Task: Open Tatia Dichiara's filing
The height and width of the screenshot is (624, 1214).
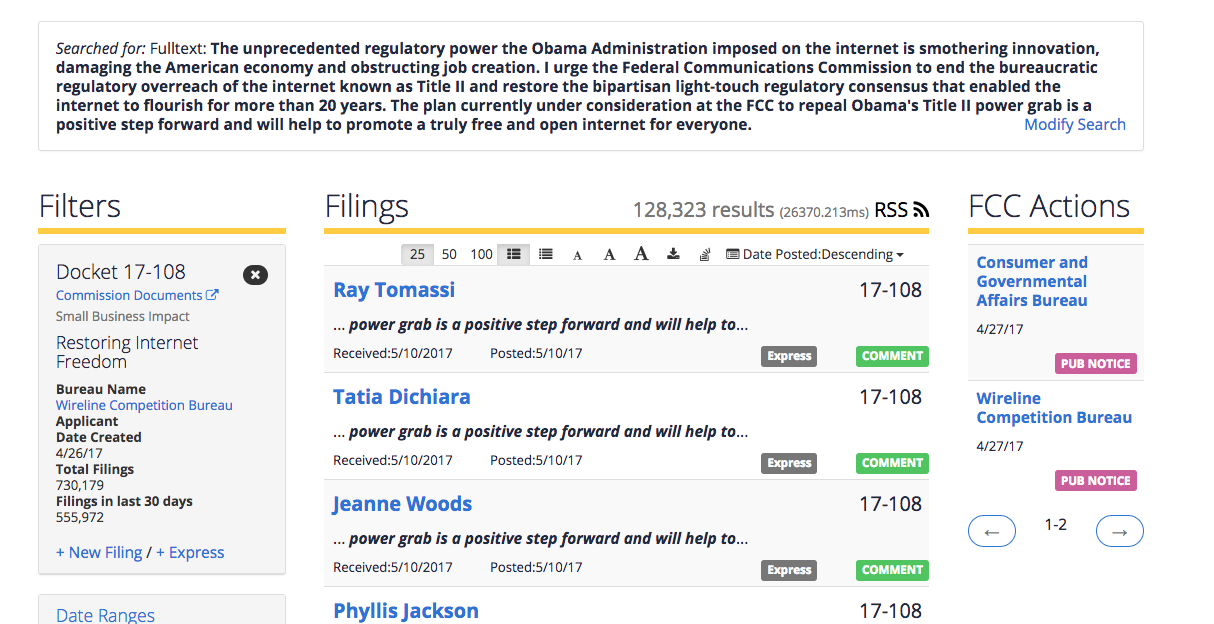Action: 402,397
